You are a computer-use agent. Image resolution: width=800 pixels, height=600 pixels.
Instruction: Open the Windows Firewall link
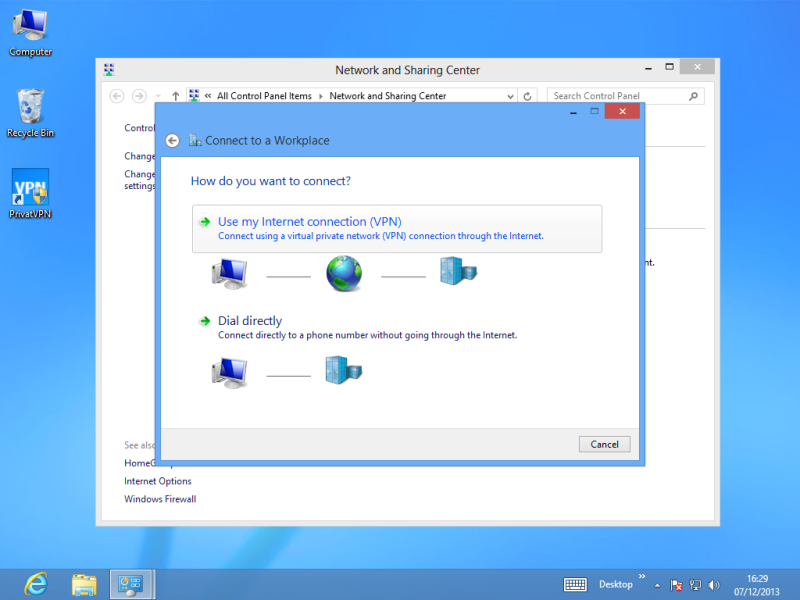[x=160, y=499]
